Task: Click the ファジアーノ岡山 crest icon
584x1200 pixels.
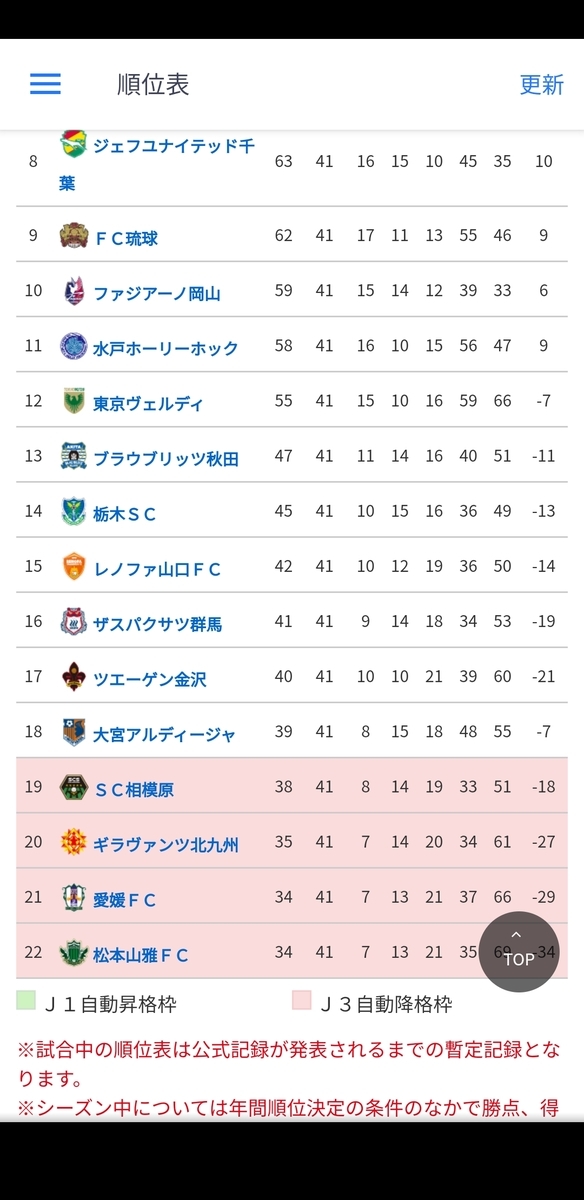Action: point(73,292)
